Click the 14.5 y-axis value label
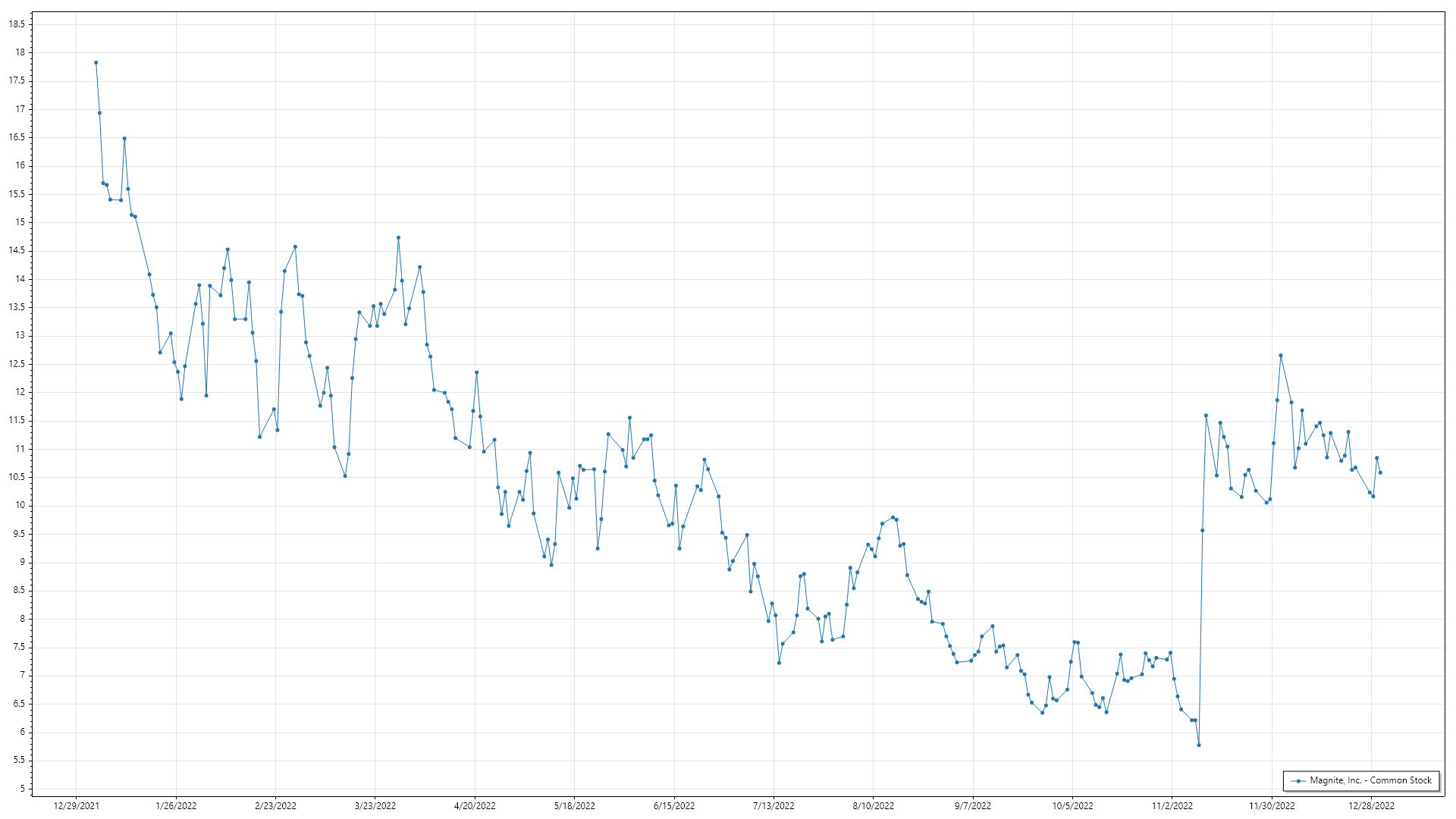 17,251
